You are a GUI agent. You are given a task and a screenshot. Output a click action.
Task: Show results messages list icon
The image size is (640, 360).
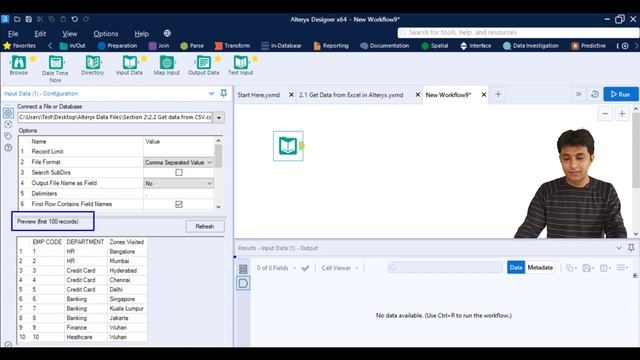243,269
